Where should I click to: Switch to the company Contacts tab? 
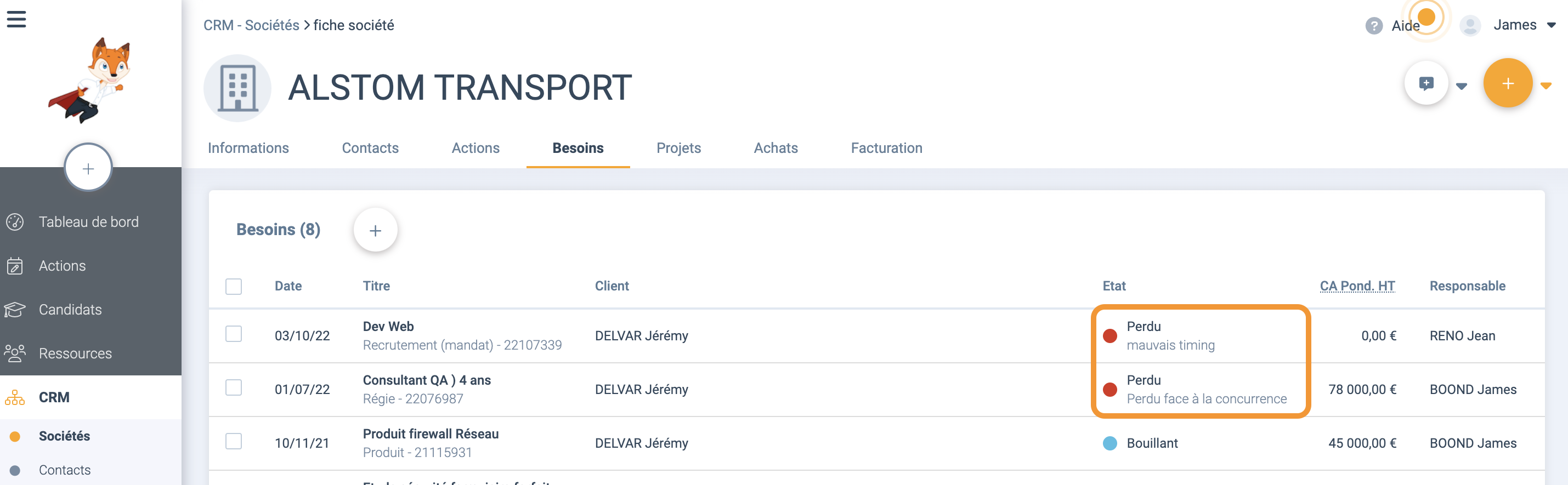370,148
